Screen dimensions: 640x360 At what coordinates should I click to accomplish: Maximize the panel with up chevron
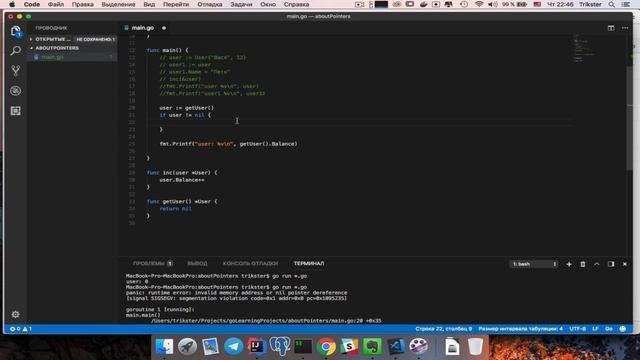click(x=596, y=264)
